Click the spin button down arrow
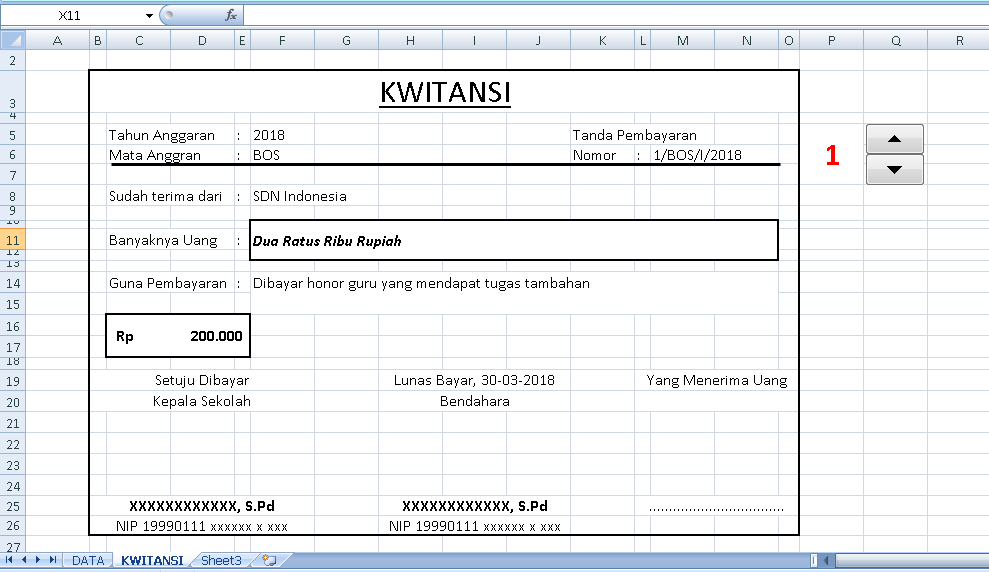 point(894,170)
